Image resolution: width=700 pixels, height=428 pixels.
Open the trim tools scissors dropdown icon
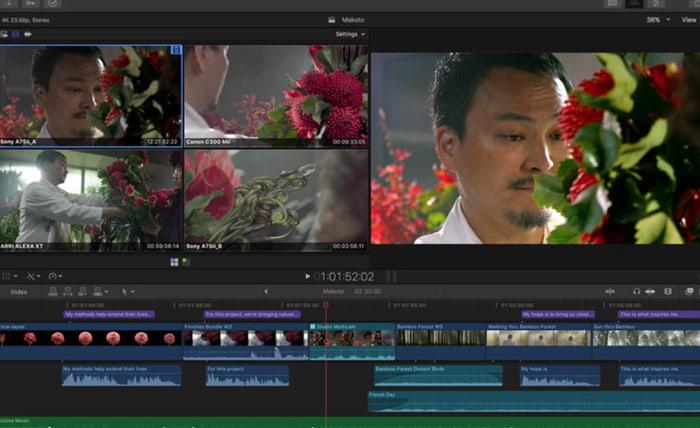pyautogui.click(x=32, y=276)
